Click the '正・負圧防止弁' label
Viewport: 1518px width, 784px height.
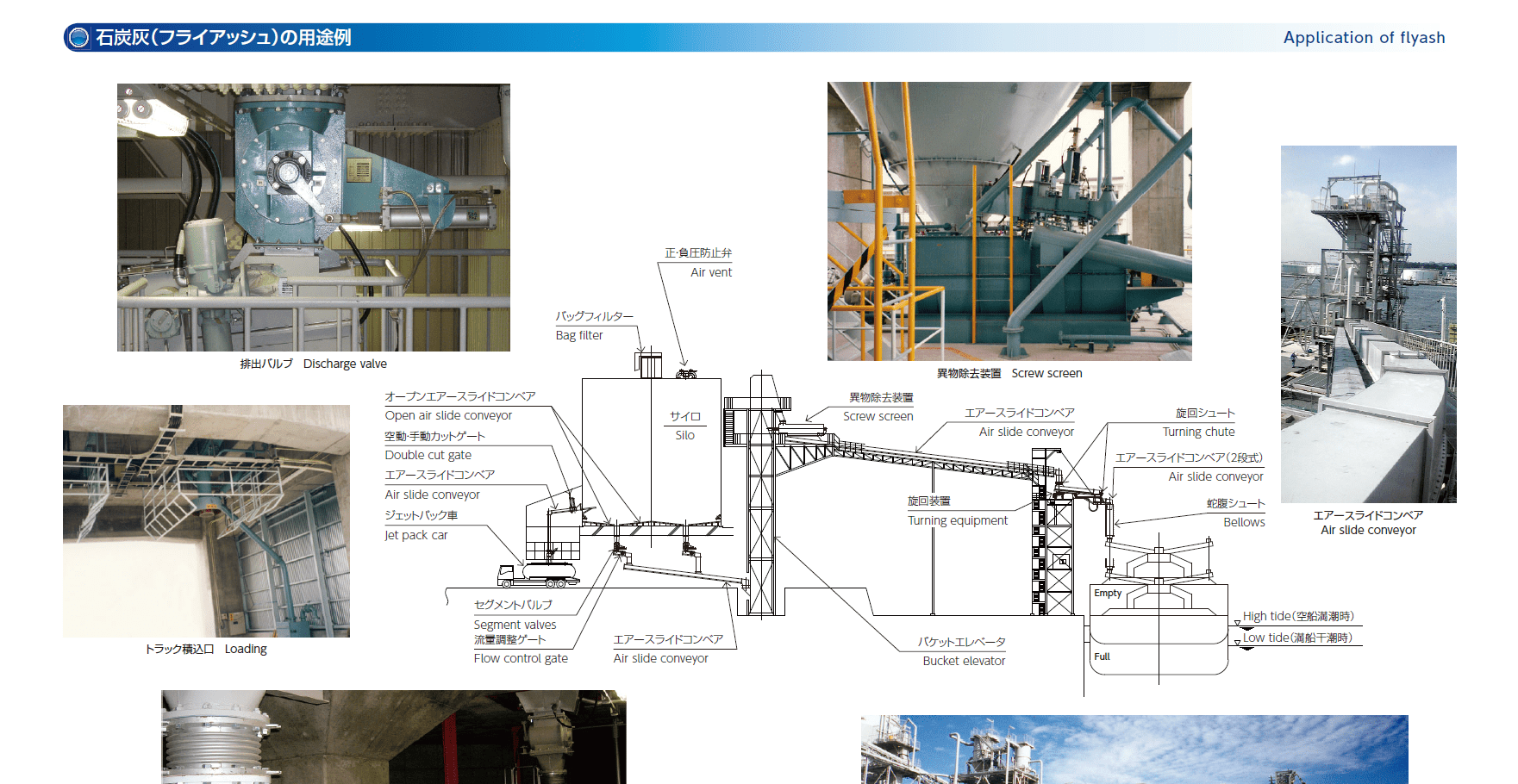pos(698,252)
